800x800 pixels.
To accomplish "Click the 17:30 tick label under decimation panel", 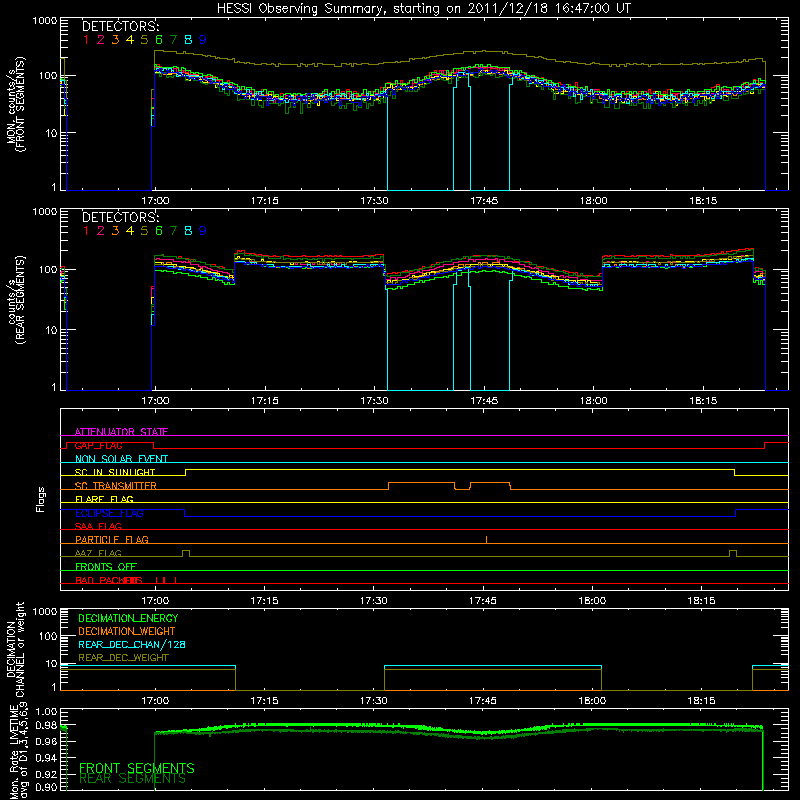I will coord(373,701).
